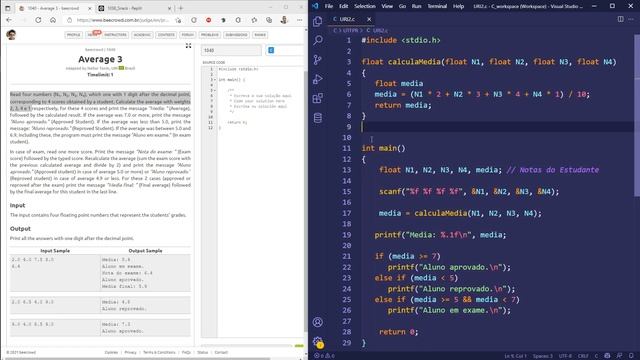640x360 pixels.
Task: Change the CRLF end-of-line setting
Action: [583, 356]
